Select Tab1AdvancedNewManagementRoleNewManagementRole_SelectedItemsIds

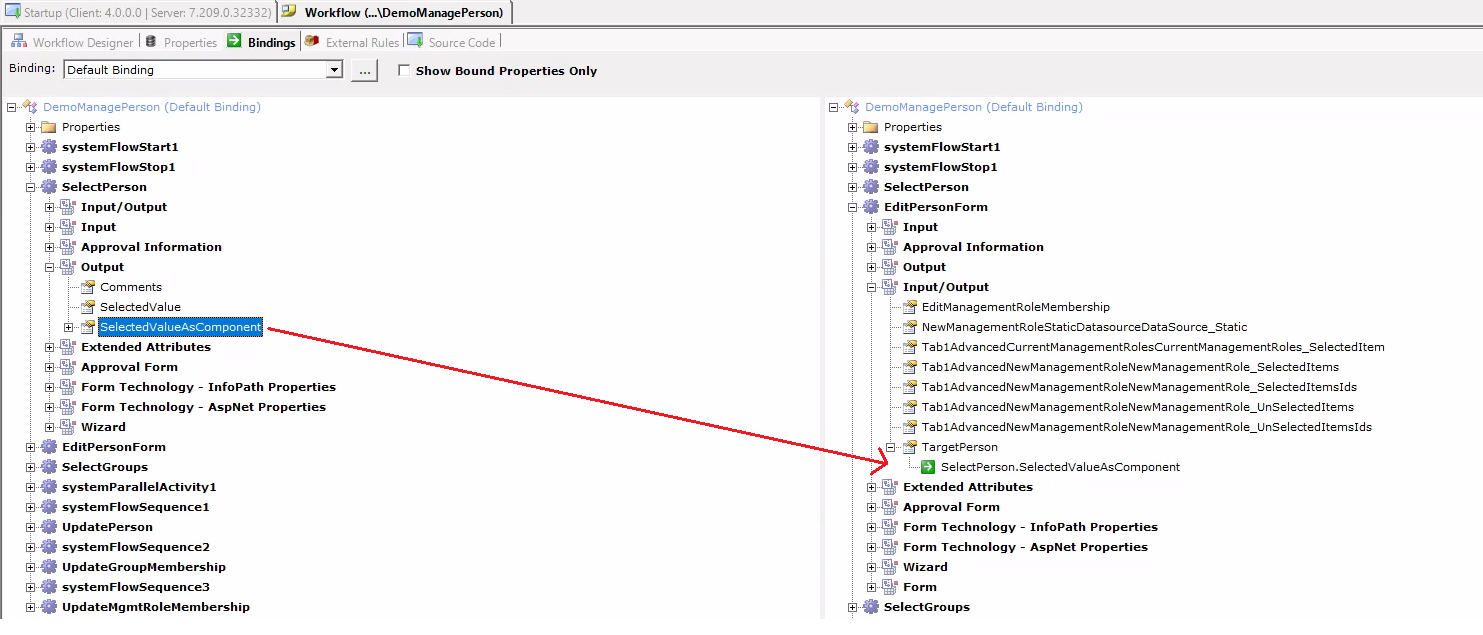tap(1139, 387)
